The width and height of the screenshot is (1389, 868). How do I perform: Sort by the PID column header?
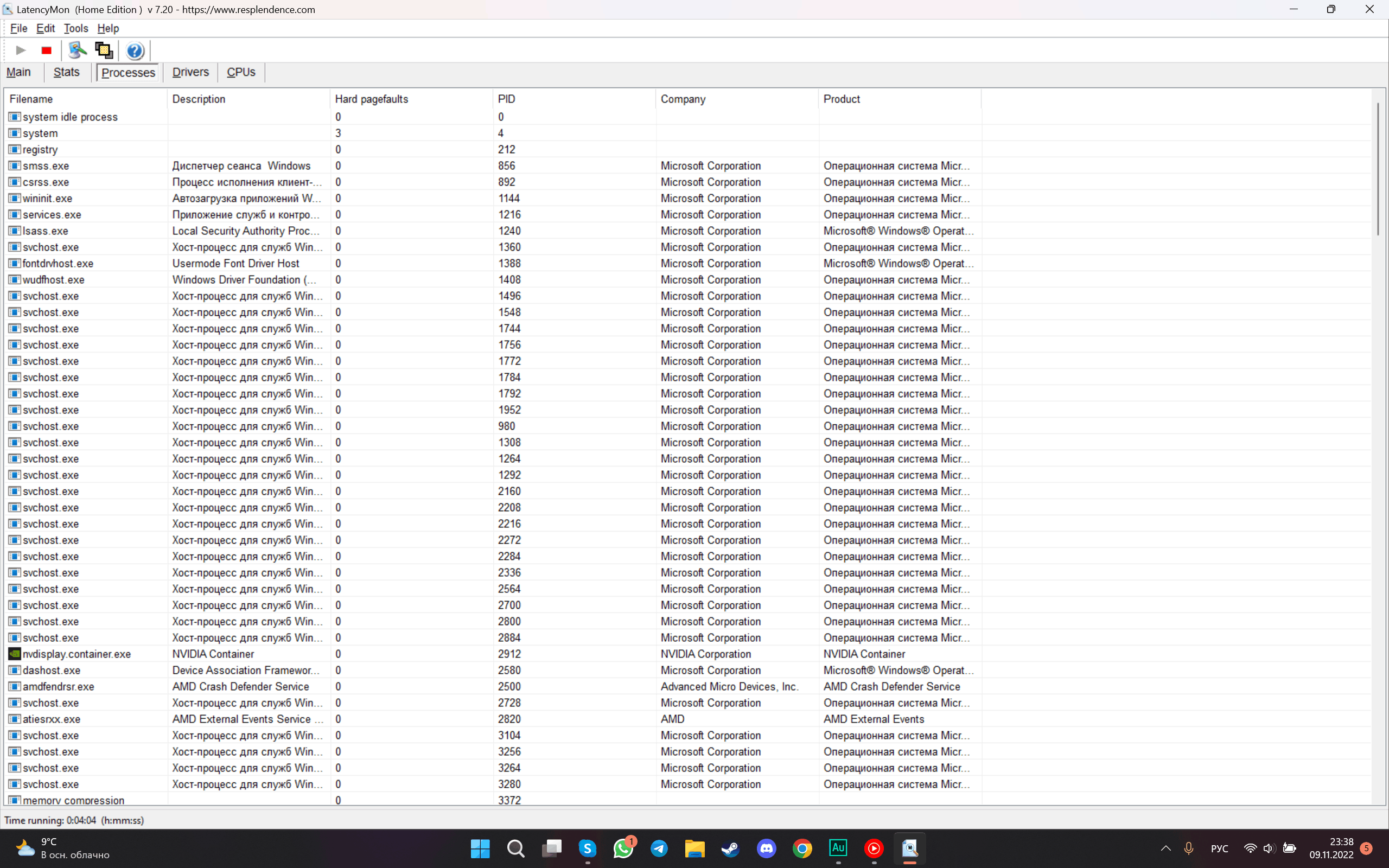(574, 99)
